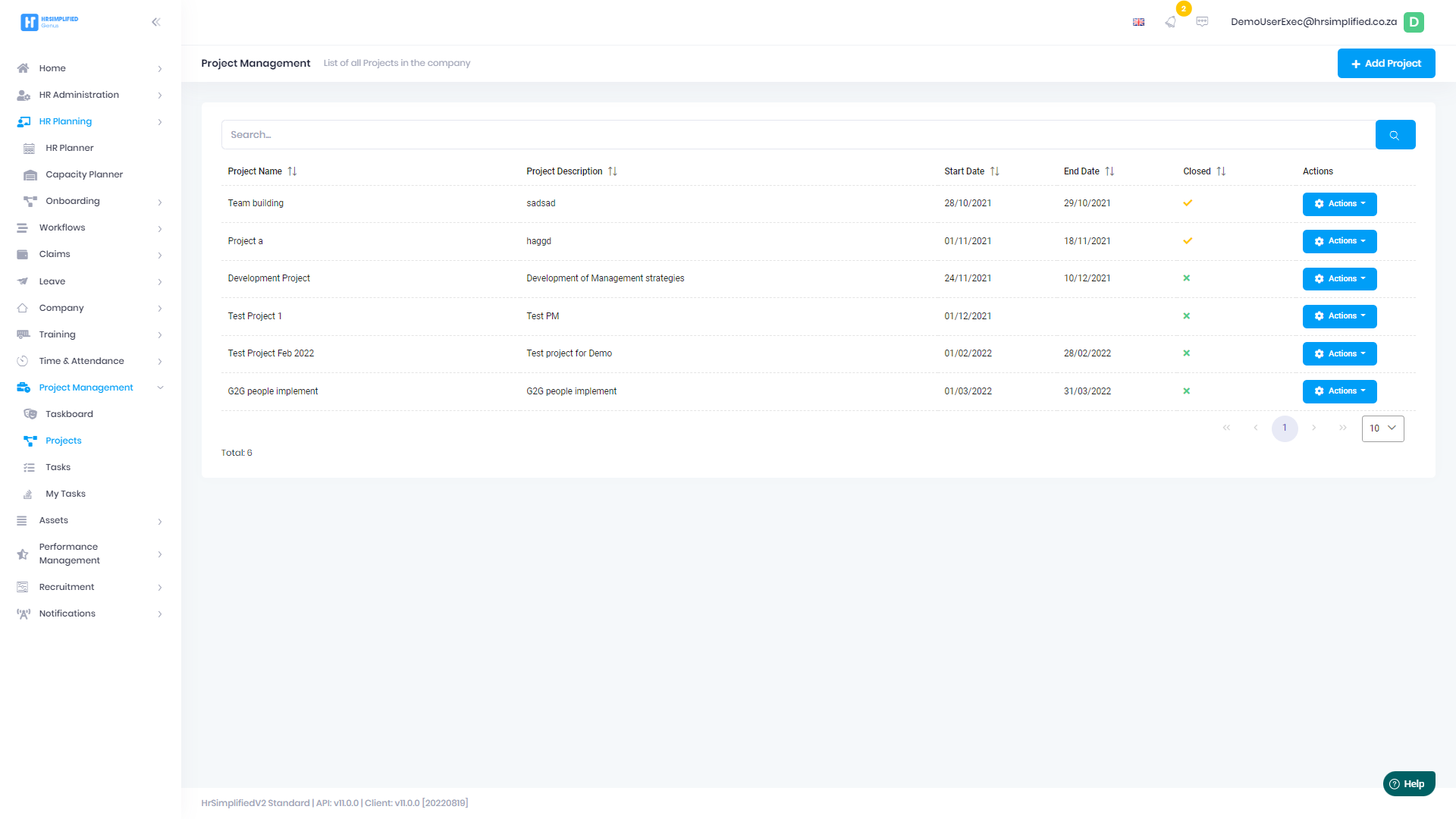This screenshot has height=819, width=1456.
Task: Open Actions dropdown for G2G people implement
Action: point(1339,391)
